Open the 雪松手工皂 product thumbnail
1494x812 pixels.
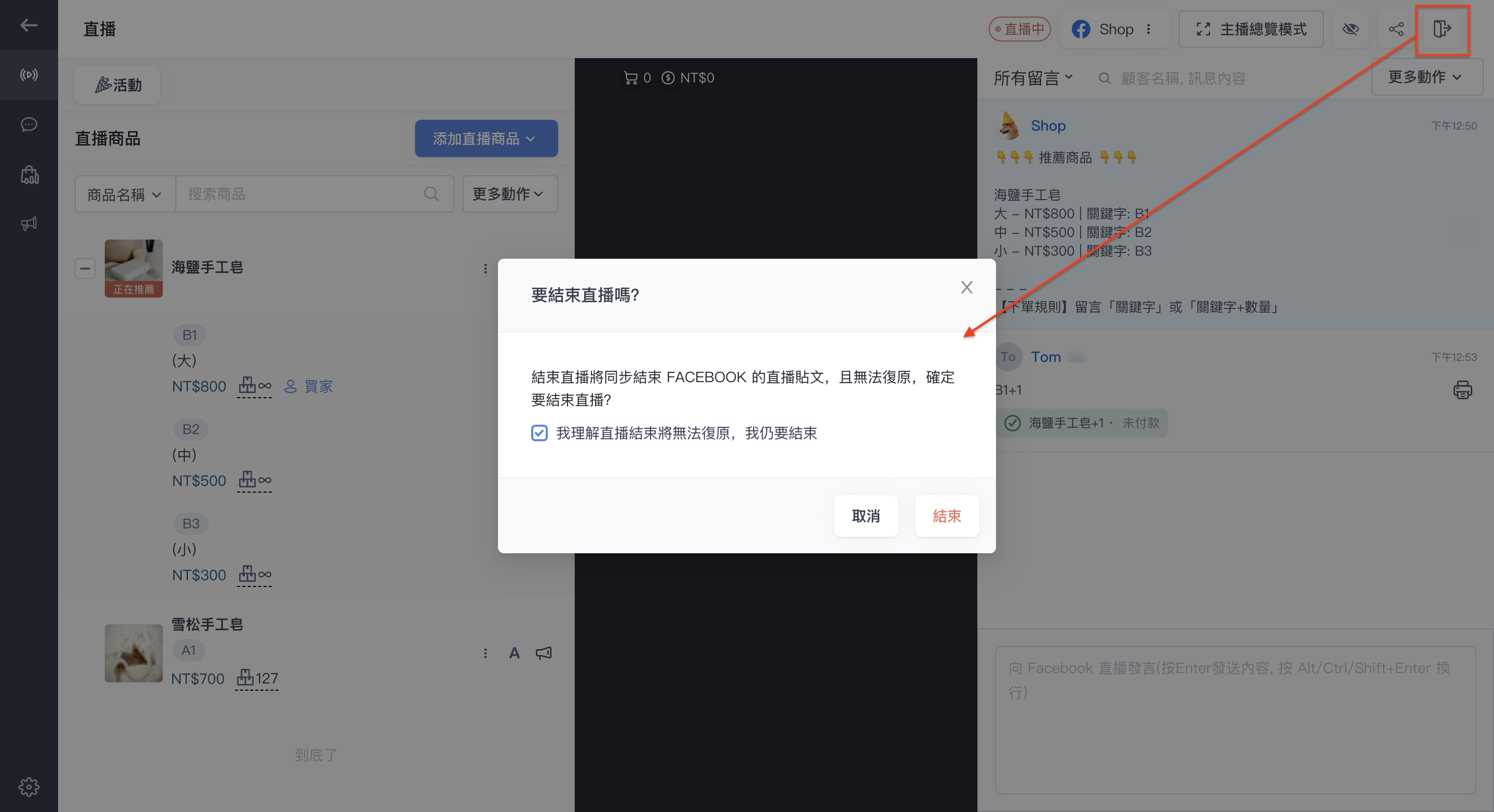point(133,653)
